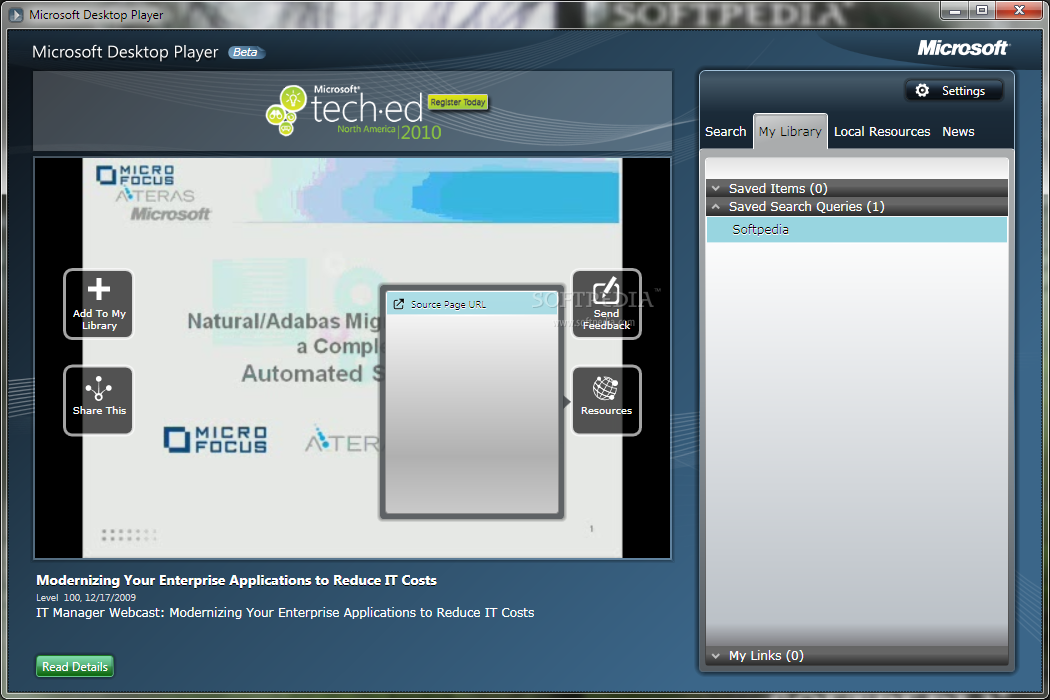Expand the My Links (0) section
The image size is (1050, 700).
857,655
